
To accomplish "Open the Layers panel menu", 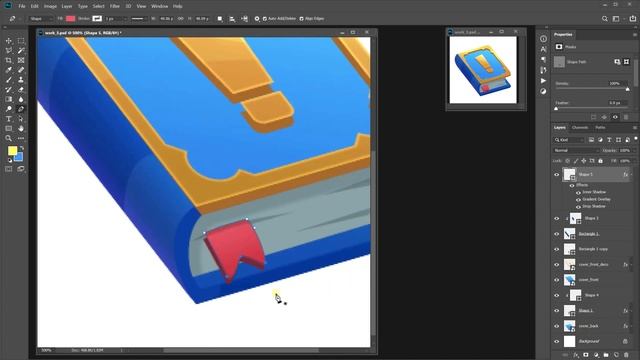I will (635, 128).
